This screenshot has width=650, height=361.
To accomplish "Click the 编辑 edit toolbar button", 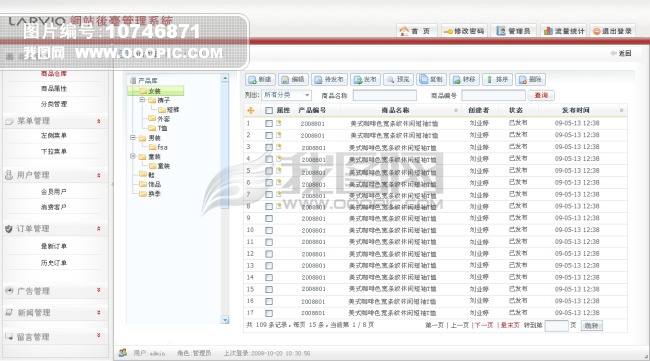I will coord(293,79).
